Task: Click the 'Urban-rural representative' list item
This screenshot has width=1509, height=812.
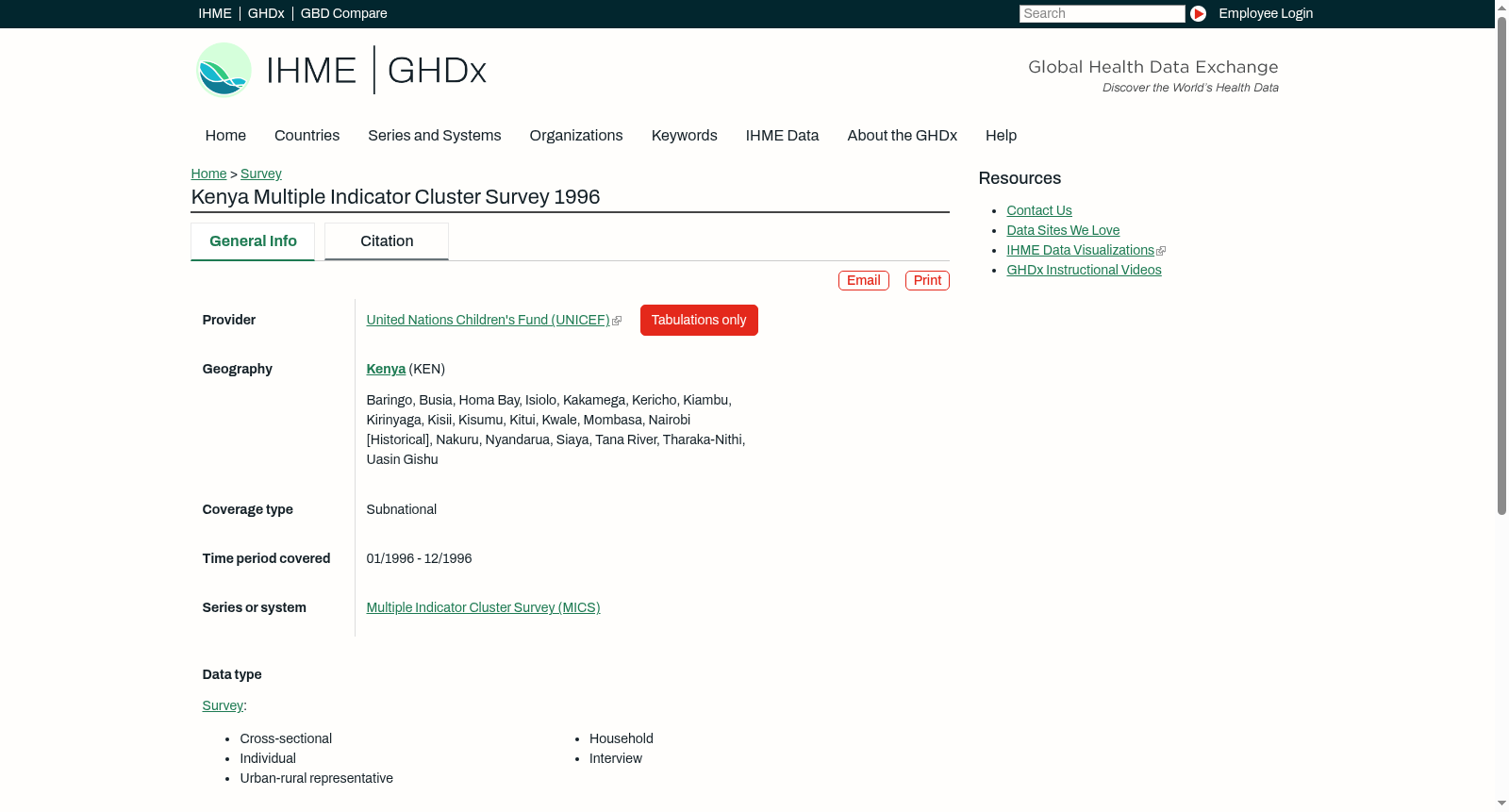Action: (x=317, y=778)
